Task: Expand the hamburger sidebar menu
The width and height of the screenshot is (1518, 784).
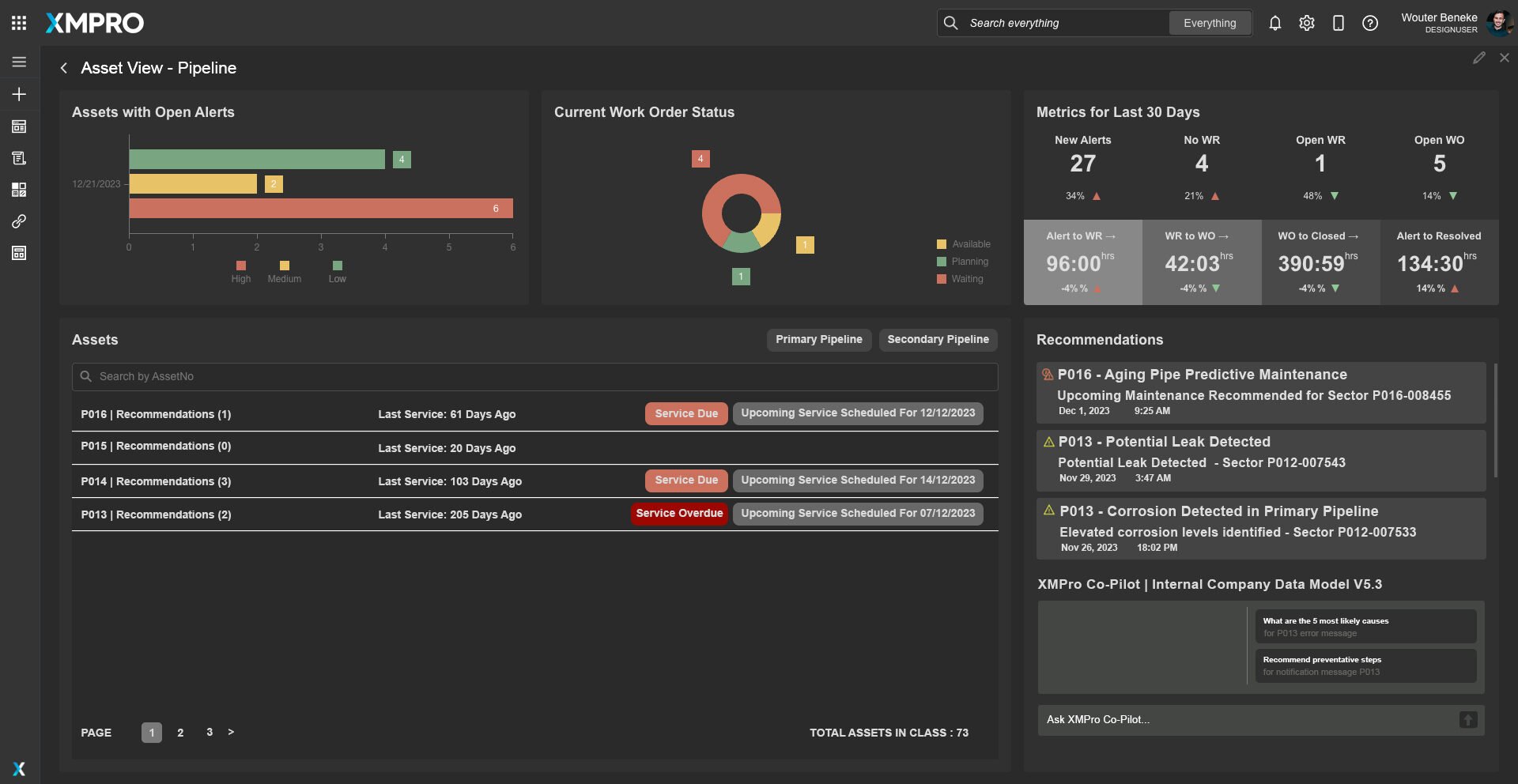Action: (x=19, y=62)
